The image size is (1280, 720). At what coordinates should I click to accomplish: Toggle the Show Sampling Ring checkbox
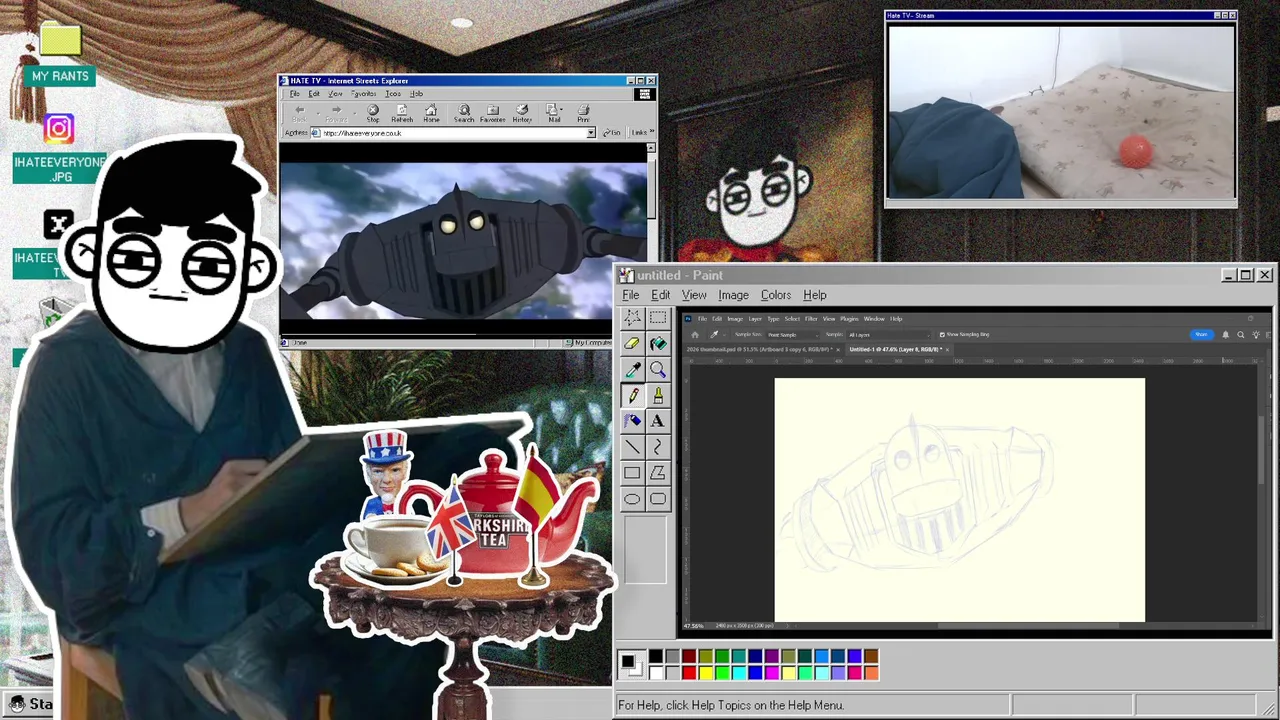point(942,334)
